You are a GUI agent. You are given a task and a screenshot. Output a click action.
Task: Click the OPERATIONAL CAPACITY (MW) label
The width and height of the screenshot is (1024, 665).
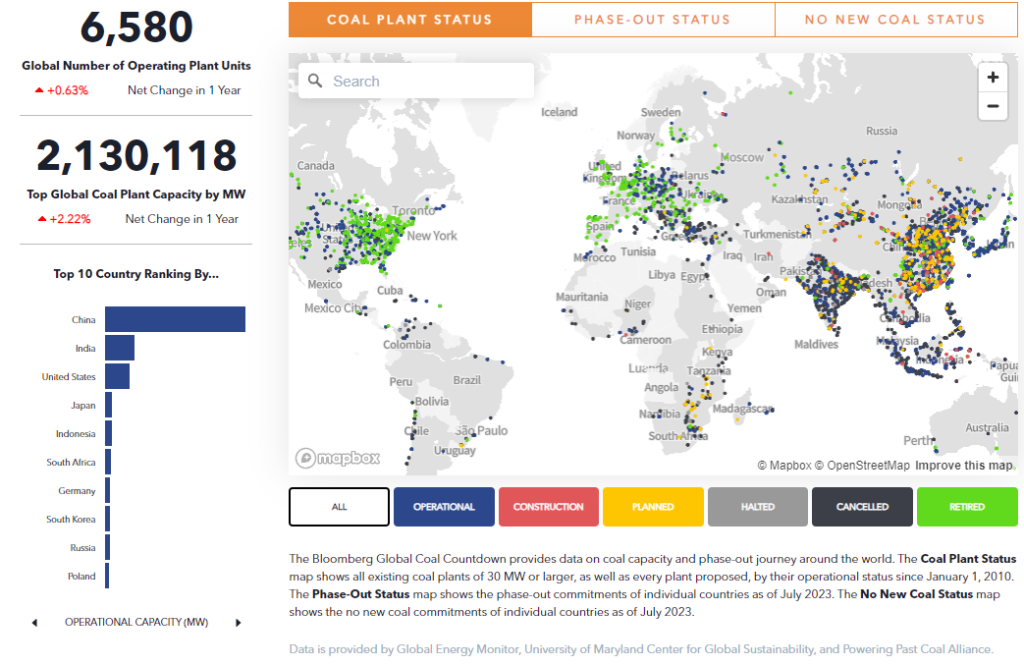[136, 622]
